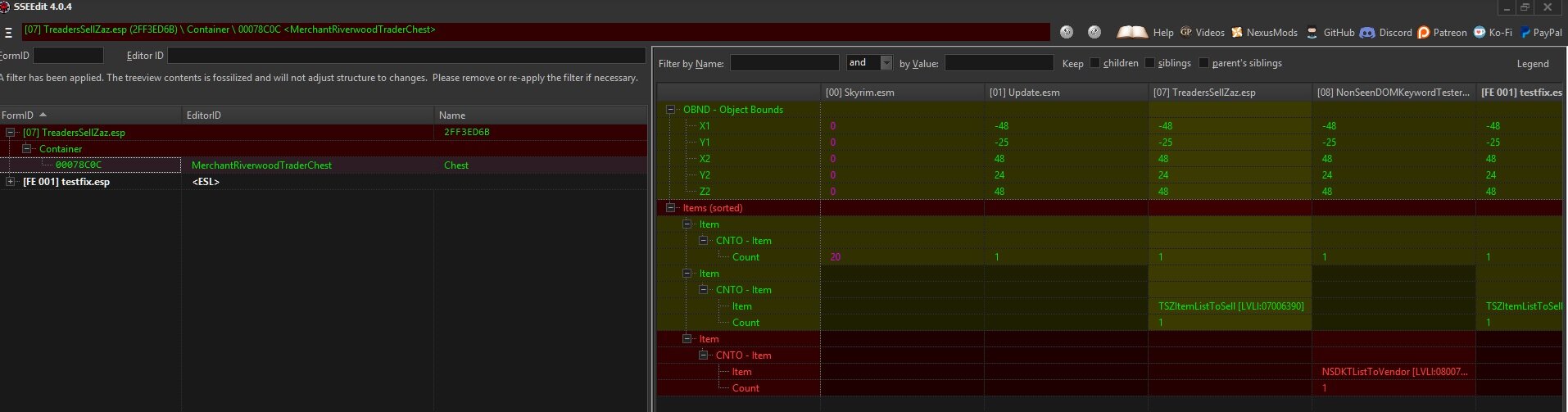Collapse the red CNTO - Item node
1568x412 pixels.
click(x=703, y=355)
